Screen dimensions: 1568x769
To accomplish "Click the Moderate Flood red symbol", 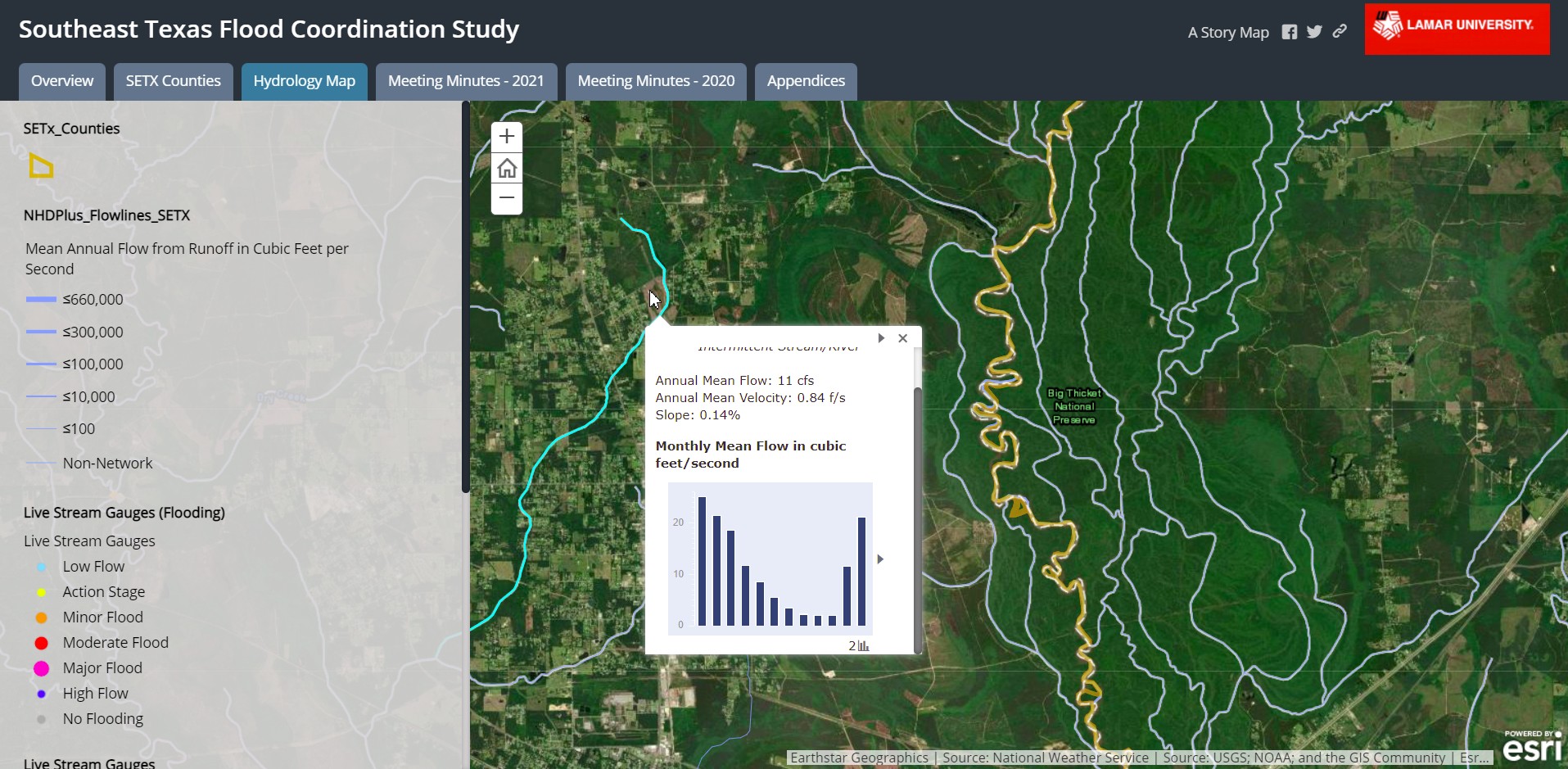I will click(x=41, y=643).
